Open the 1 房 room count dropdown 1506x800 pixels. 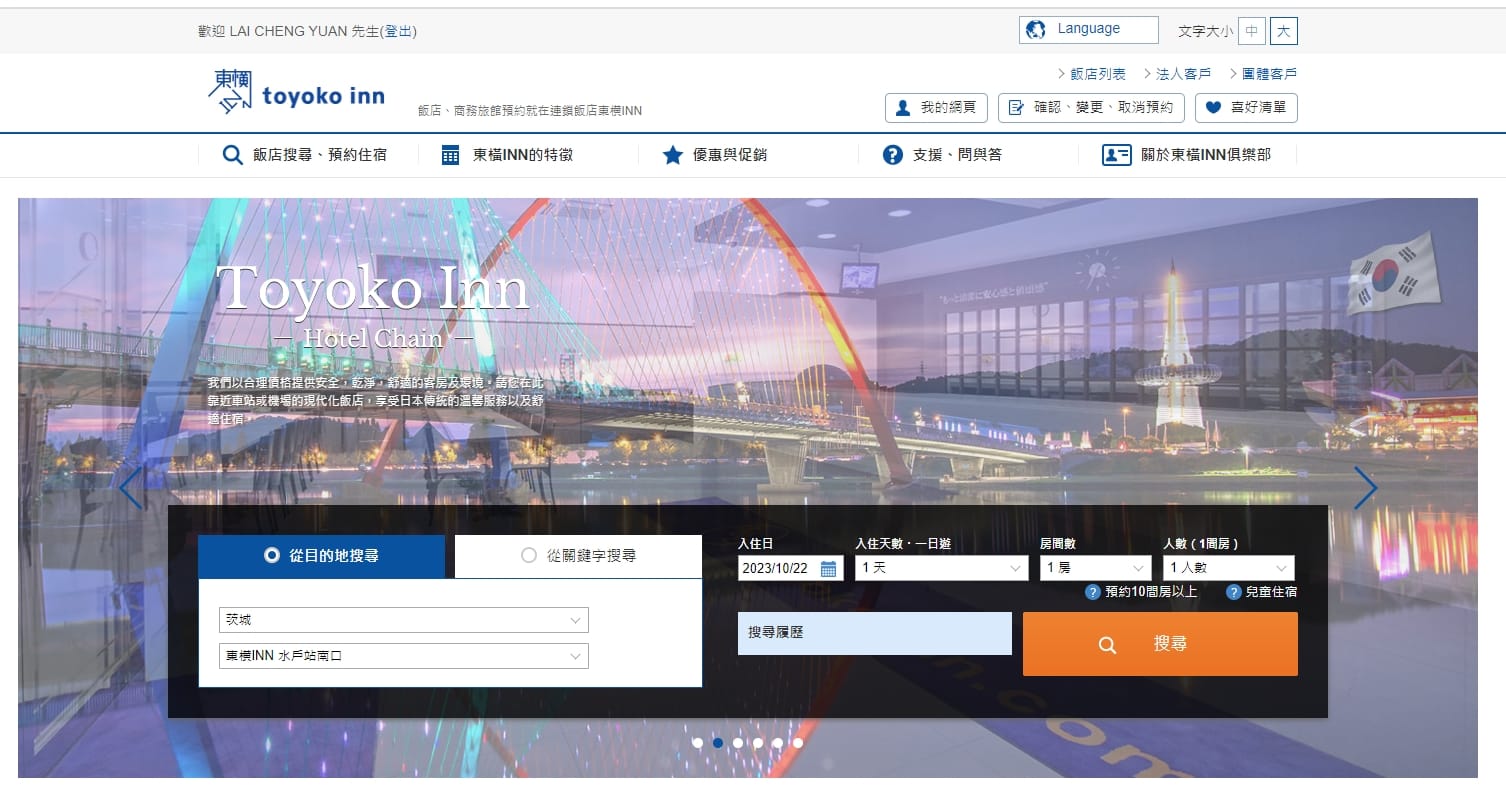[1096, 568]
